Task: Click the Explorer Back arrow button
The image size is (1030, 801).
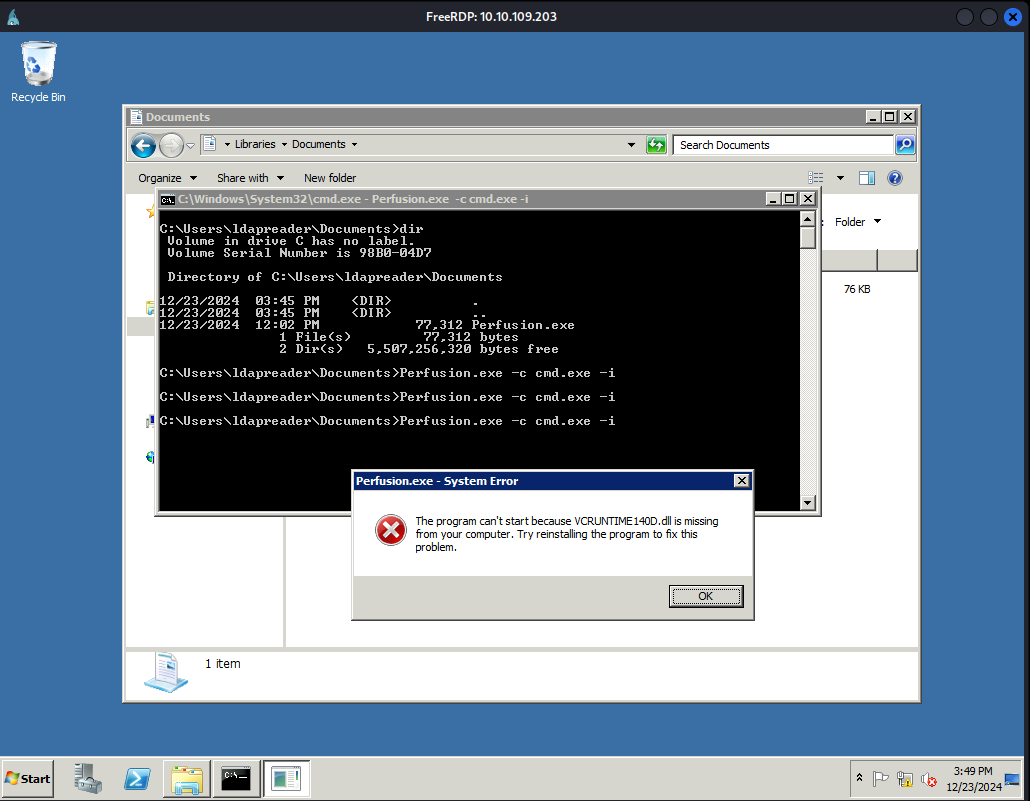Action: click(x=143, y=145)
